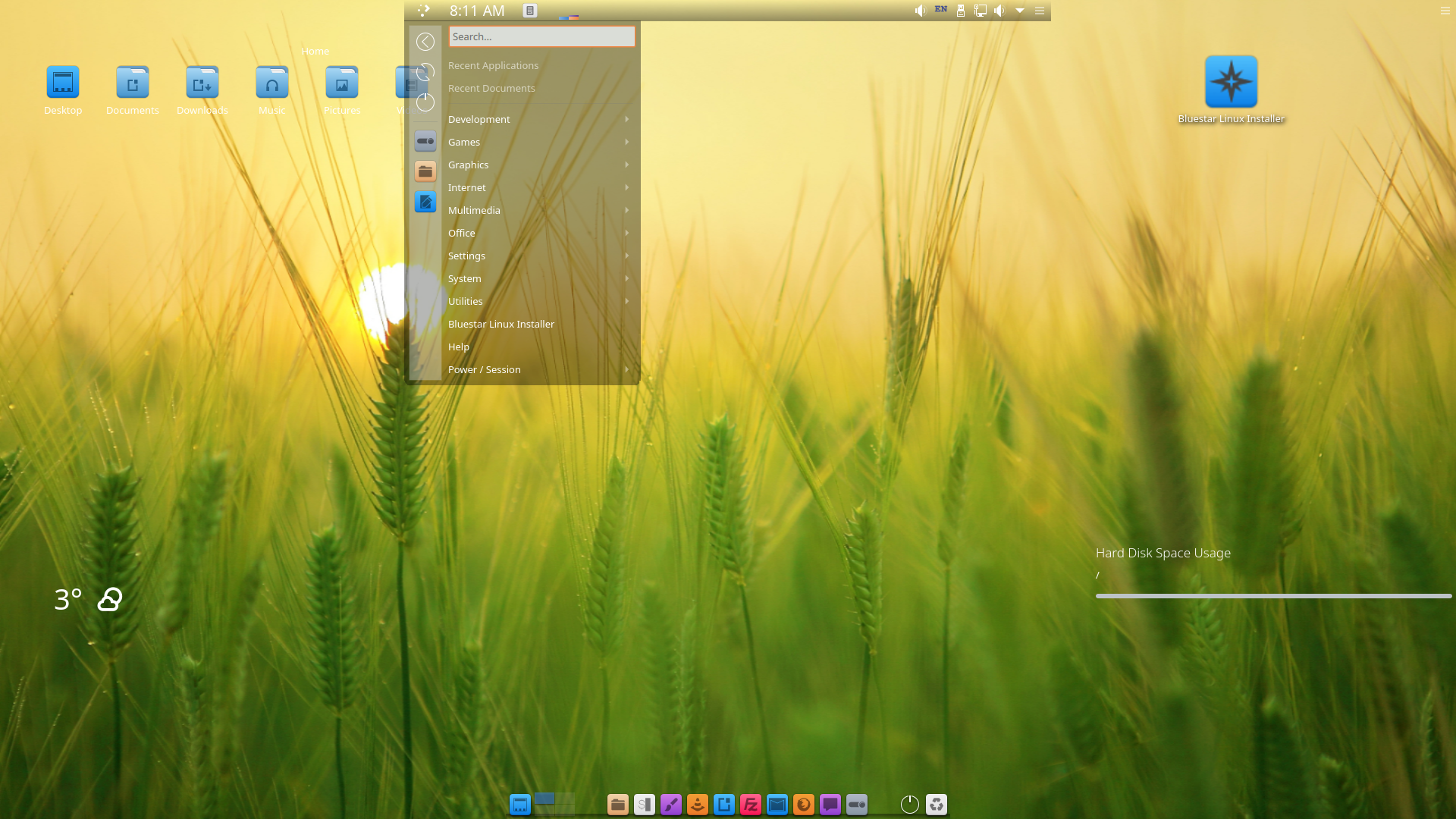
Task: Click the menu Search field
Action: [541, 36]
